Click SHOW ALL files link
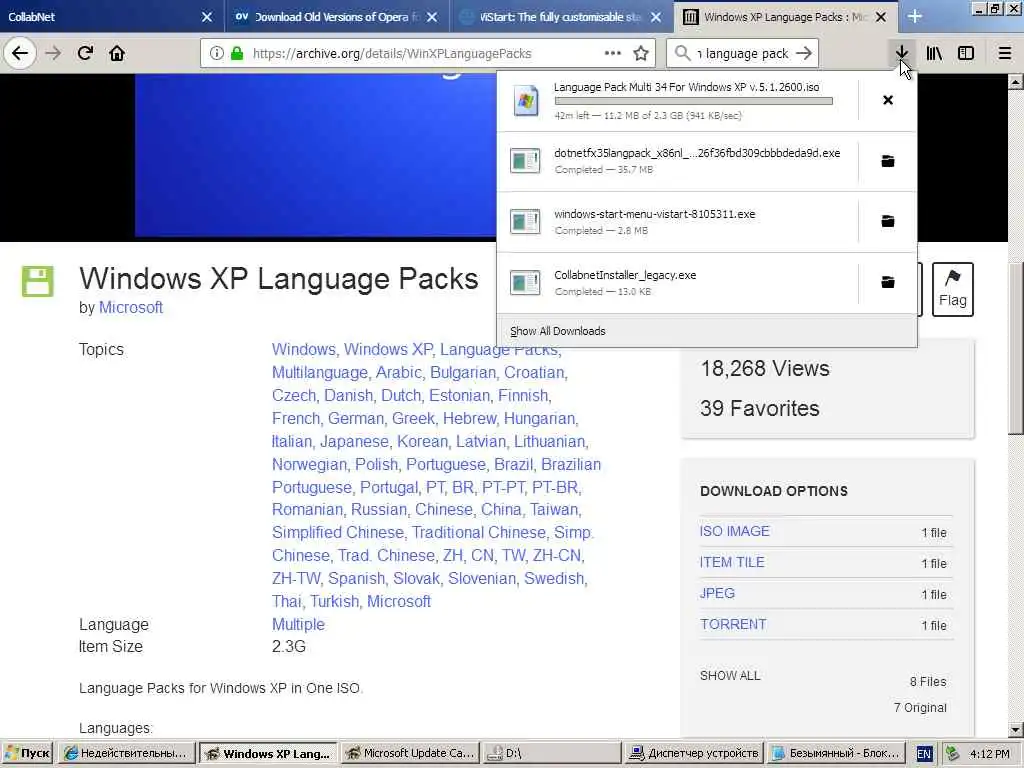This screenshot has height=768, width=1024. (x=730, y=676)
